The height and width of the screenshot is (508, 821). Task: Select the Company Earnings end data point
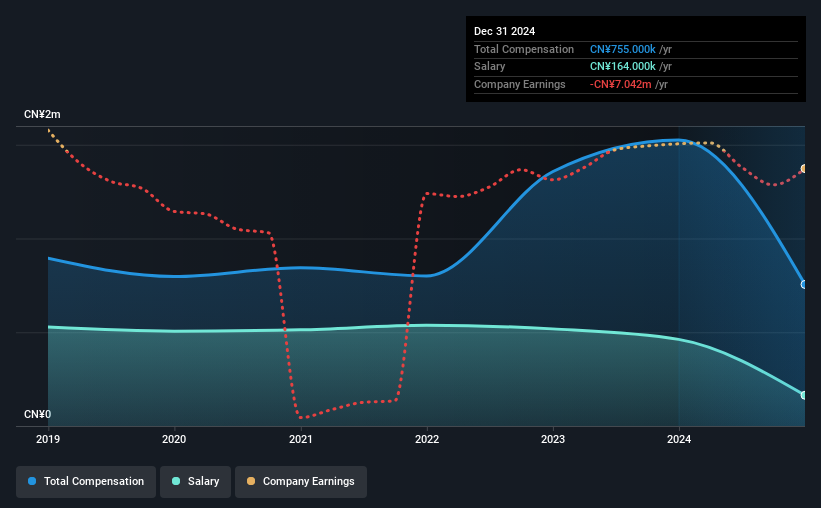click(804, 169)
